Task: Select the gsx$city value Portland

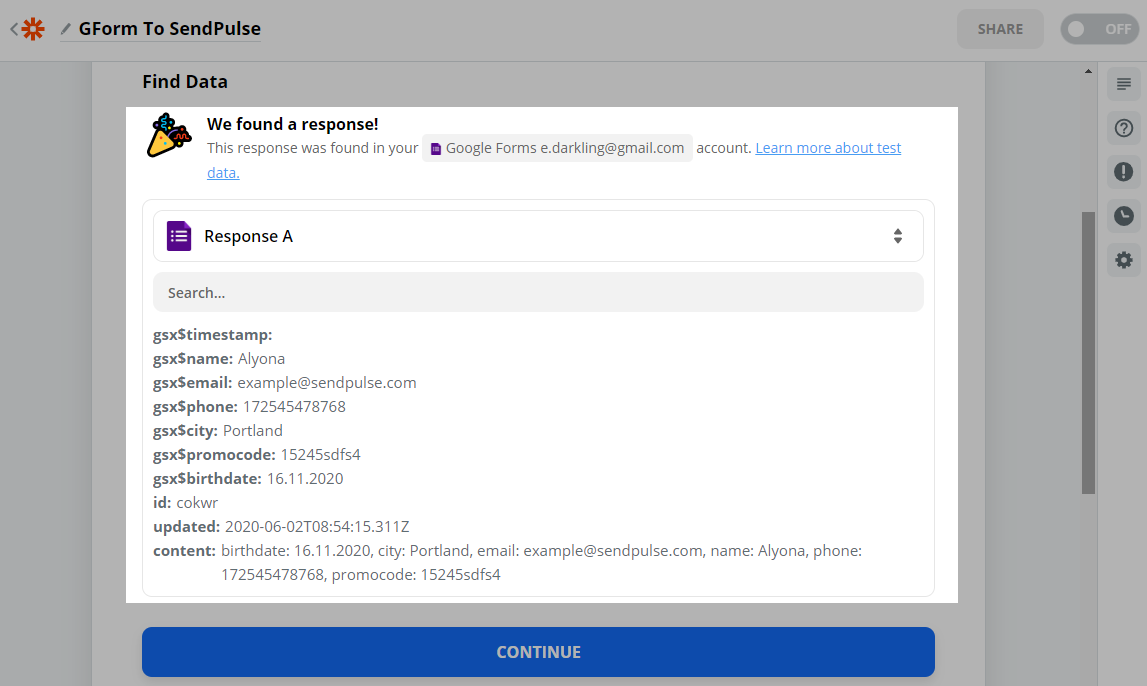Action: pos(252,431)
